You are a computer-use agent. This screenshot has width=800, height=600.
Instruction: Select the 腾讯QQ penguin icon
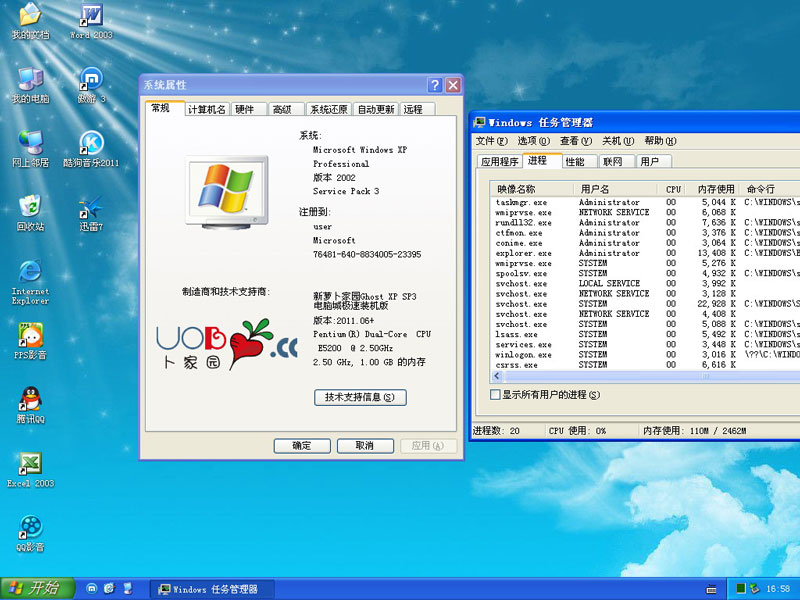30,400
